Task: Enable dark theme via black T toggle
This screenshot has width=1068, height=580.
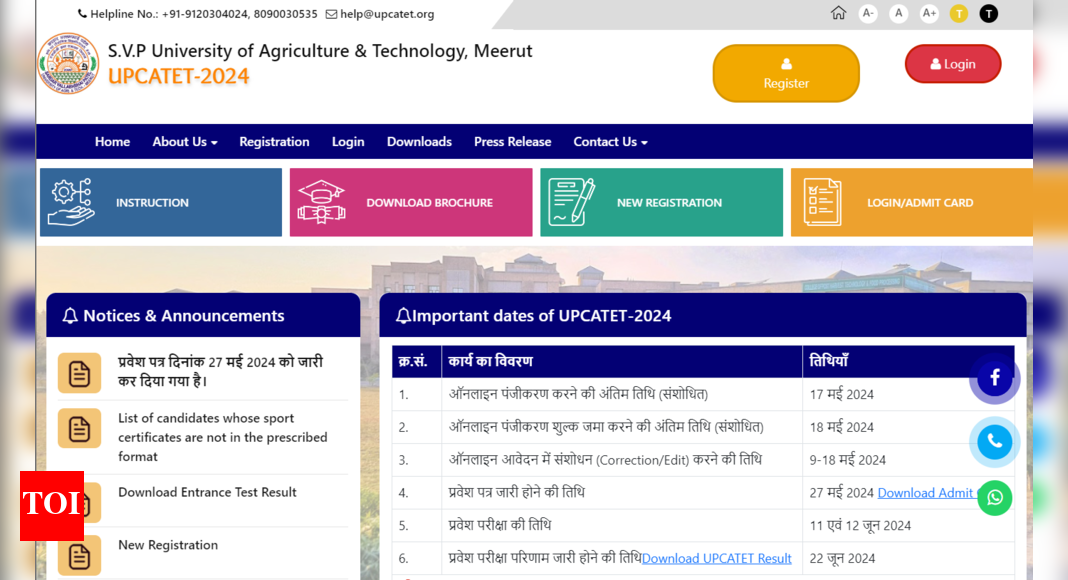Action: (x=988, y=13)
